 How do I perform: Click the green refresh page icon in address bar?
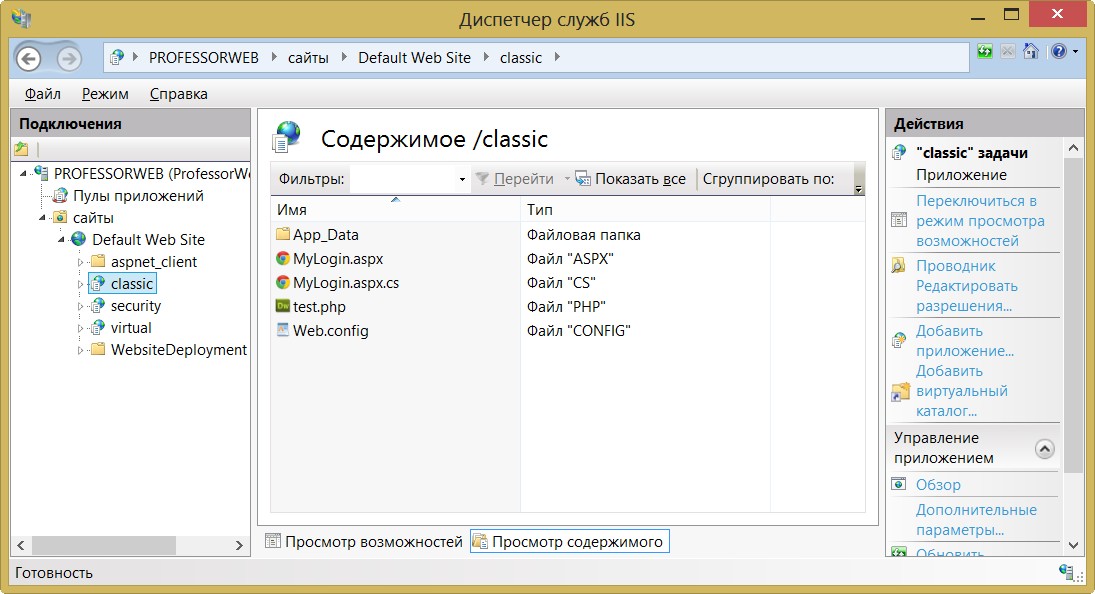pos(985,52)
